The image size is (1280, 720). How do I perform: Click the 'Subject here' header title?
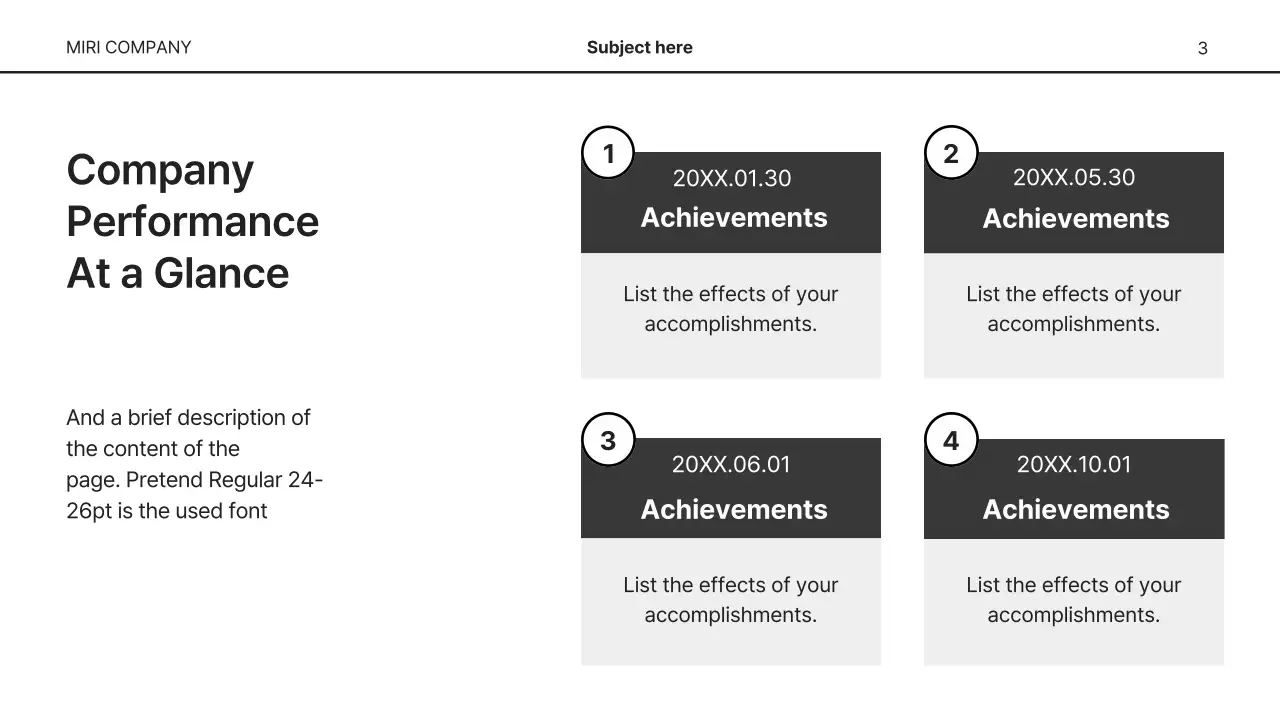(x=639, y=47)
